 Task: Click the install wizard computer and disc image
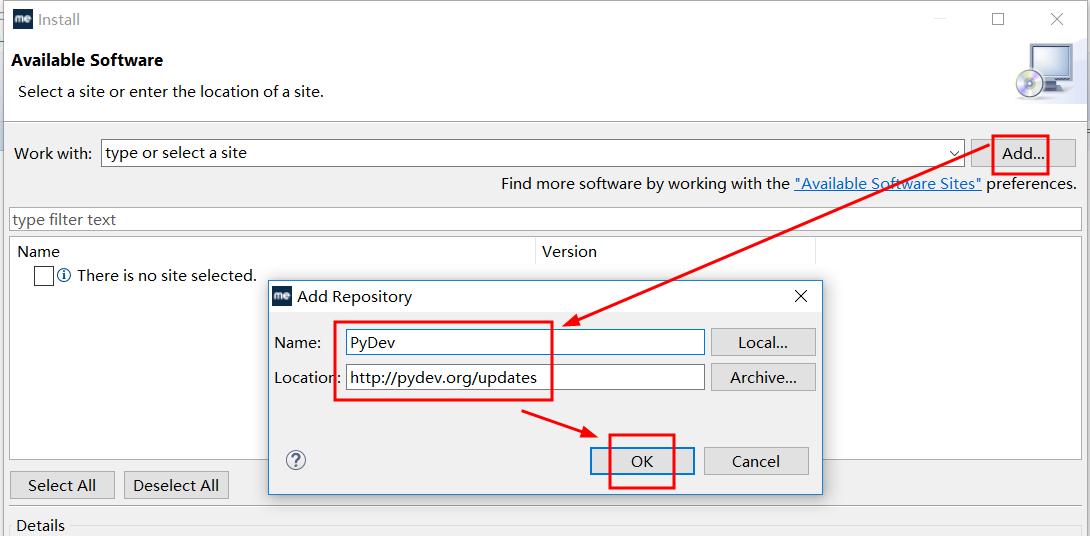click(1045, 71)
